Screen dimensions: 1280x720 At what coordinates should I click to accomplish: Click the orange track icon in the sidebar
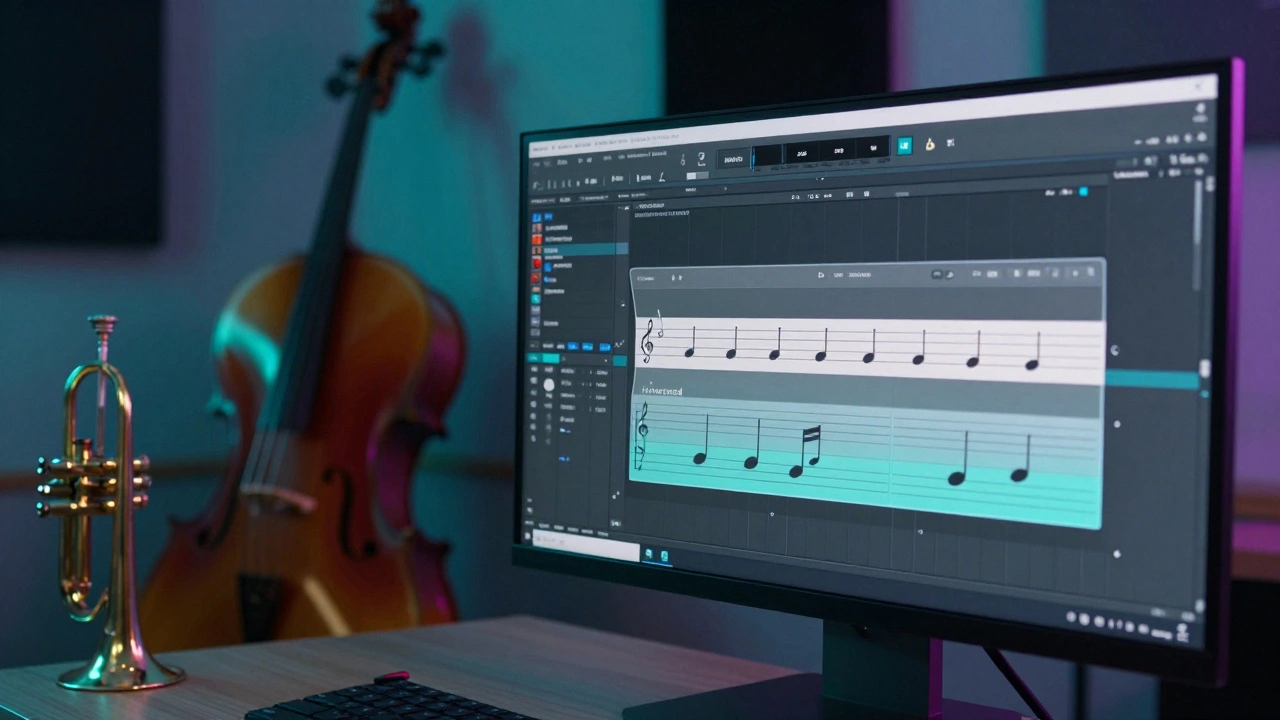pyautogui.click(x=536, y=238)
